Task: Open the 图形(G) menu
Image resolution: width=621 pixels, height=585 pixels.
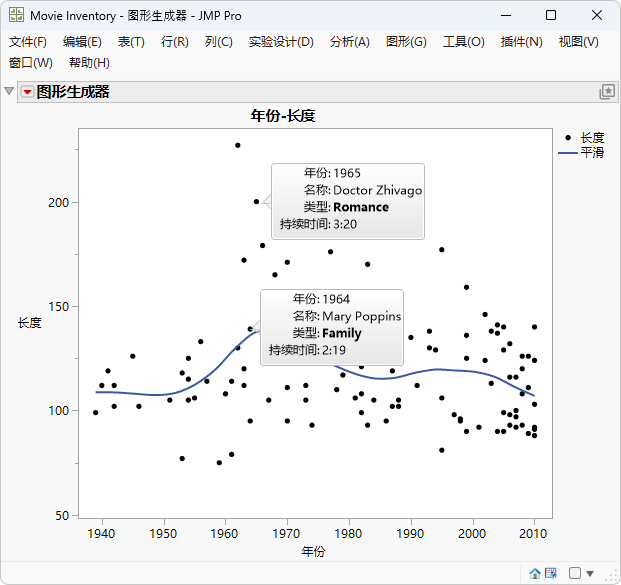Action: click(406, 42)
